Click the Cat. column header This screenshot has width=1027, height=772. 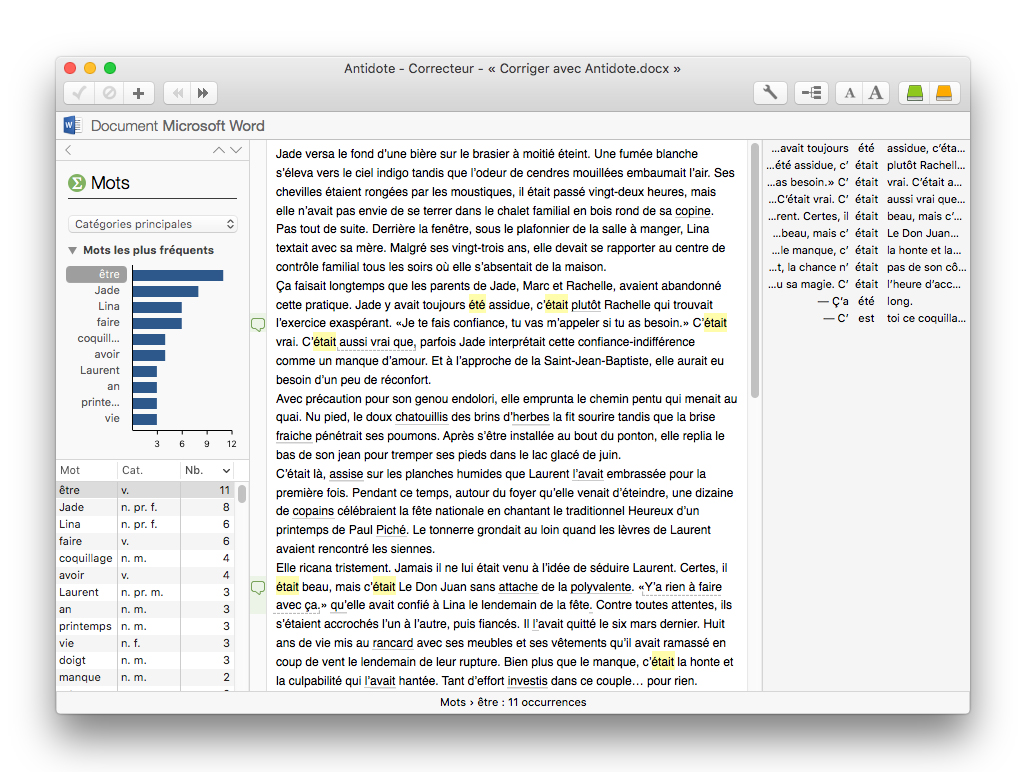[133, 470]
